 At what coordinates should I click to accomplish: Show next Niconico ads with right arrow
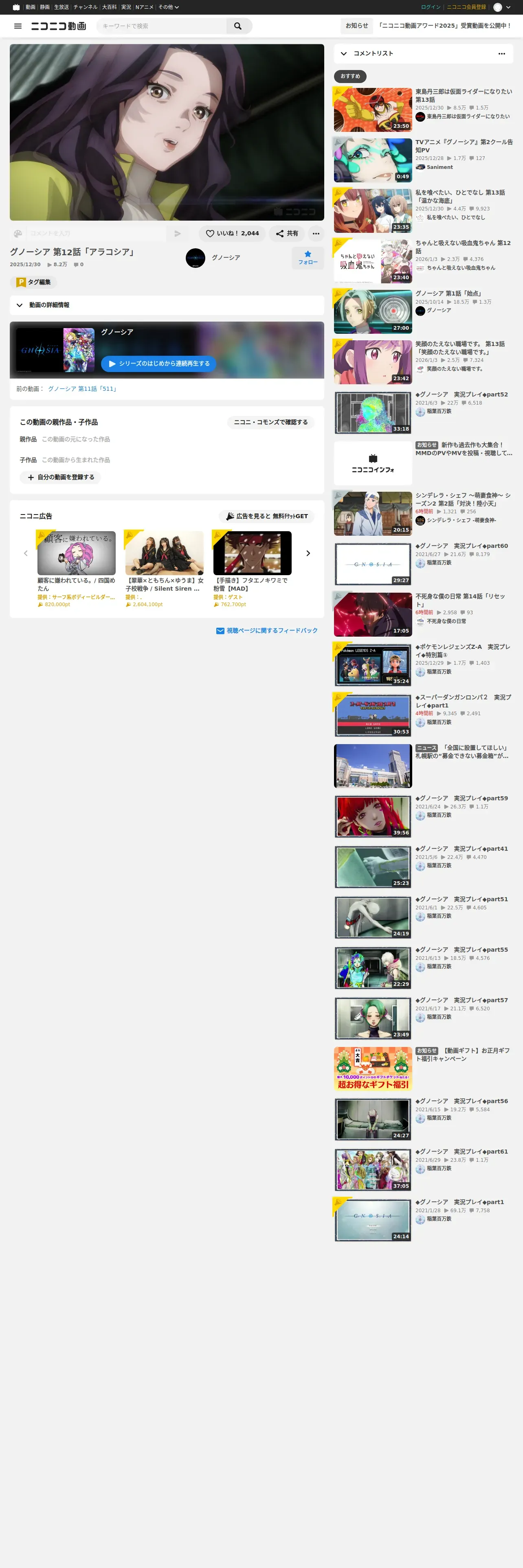(x=308, y=553)
